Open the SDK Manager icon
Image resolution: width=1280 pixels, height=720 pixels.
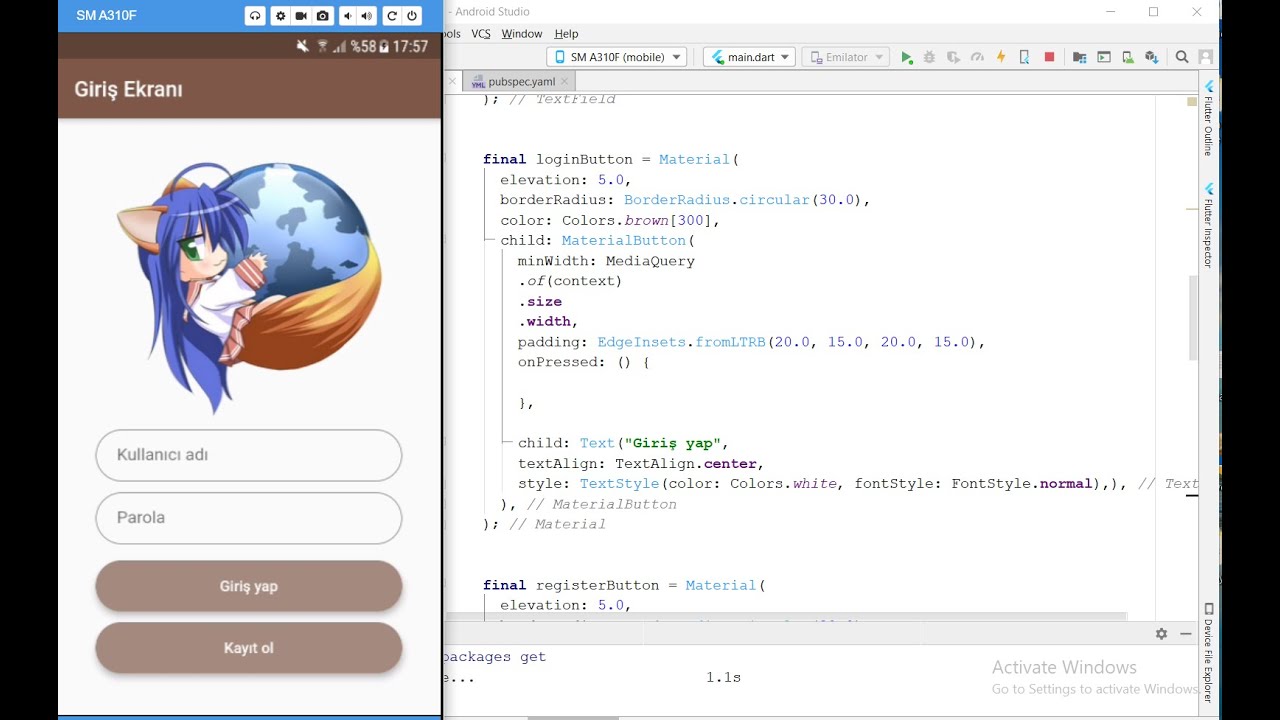click(x=1151, y=58)
